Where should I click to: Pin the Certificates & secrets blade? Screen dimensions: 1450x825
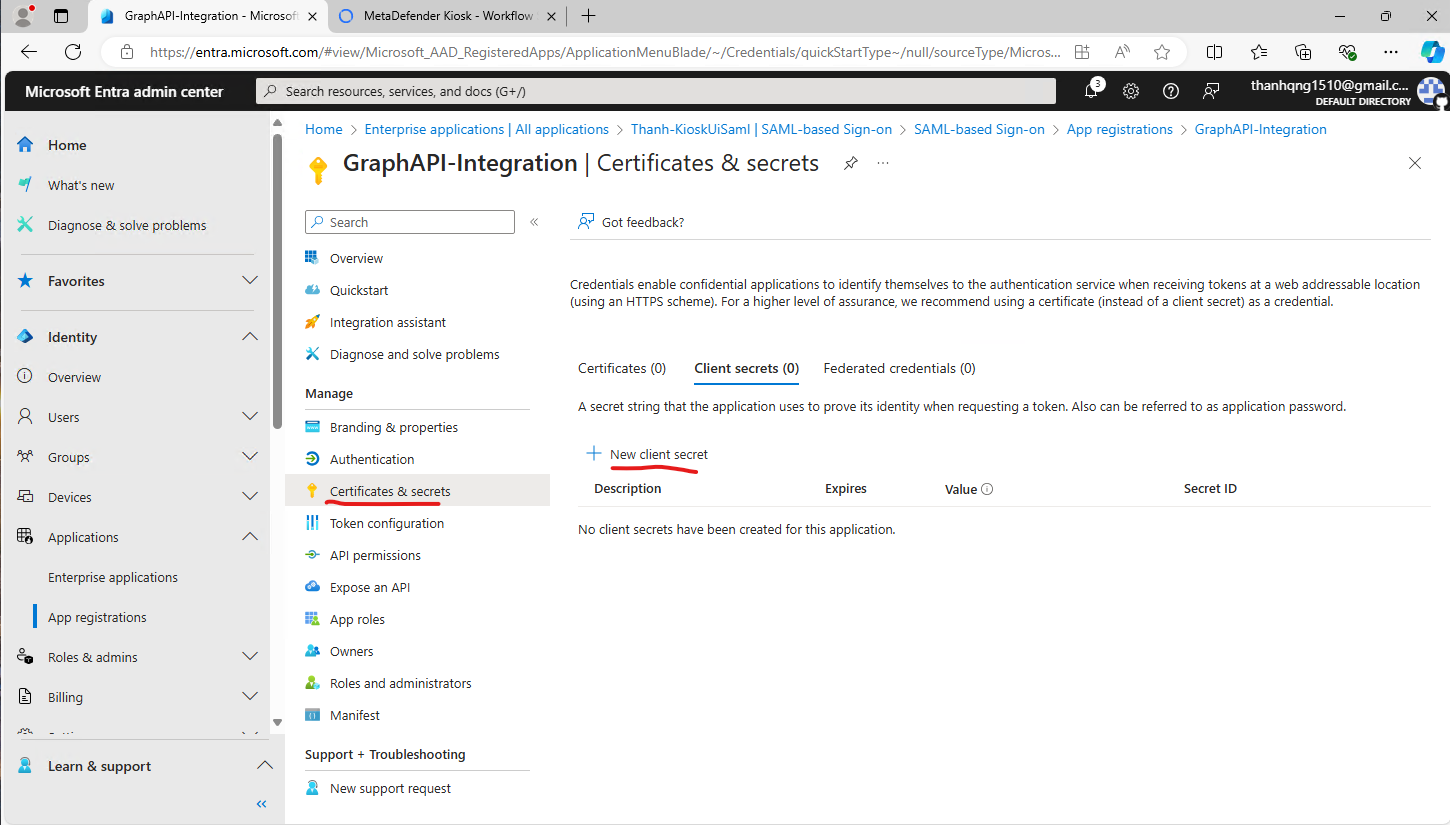click(850, 163)
